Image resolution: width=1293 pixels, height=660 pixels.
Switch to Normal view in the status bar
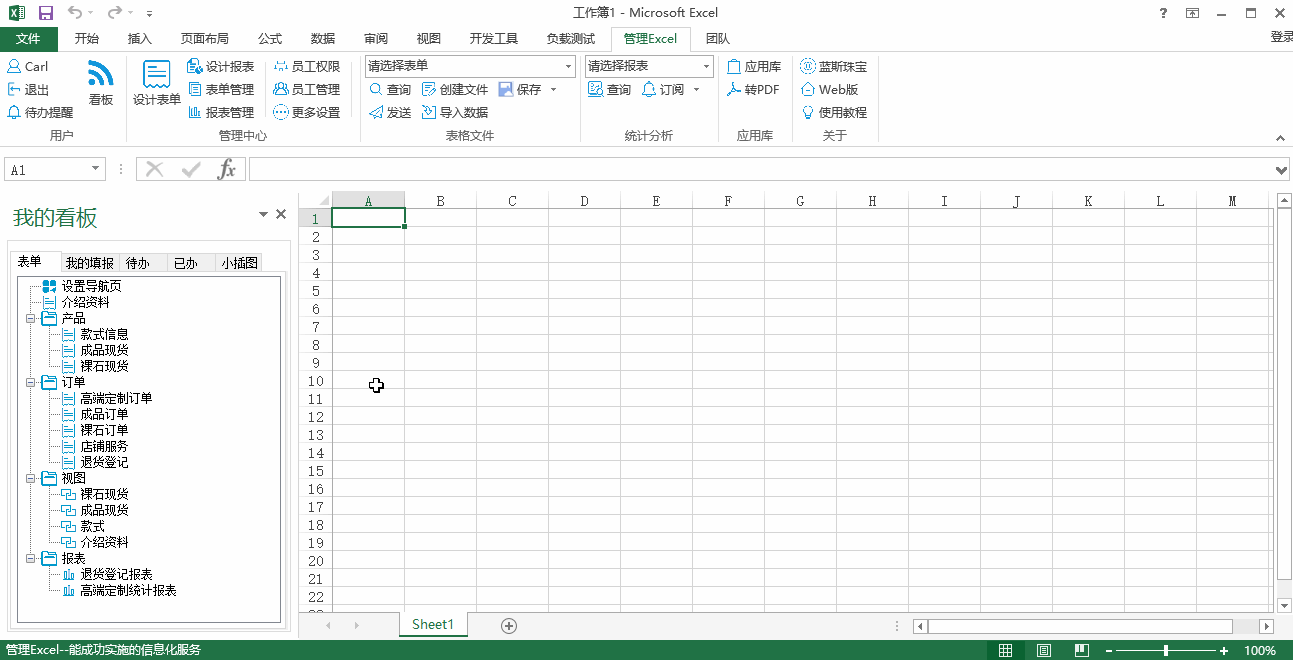(1006, 650)
